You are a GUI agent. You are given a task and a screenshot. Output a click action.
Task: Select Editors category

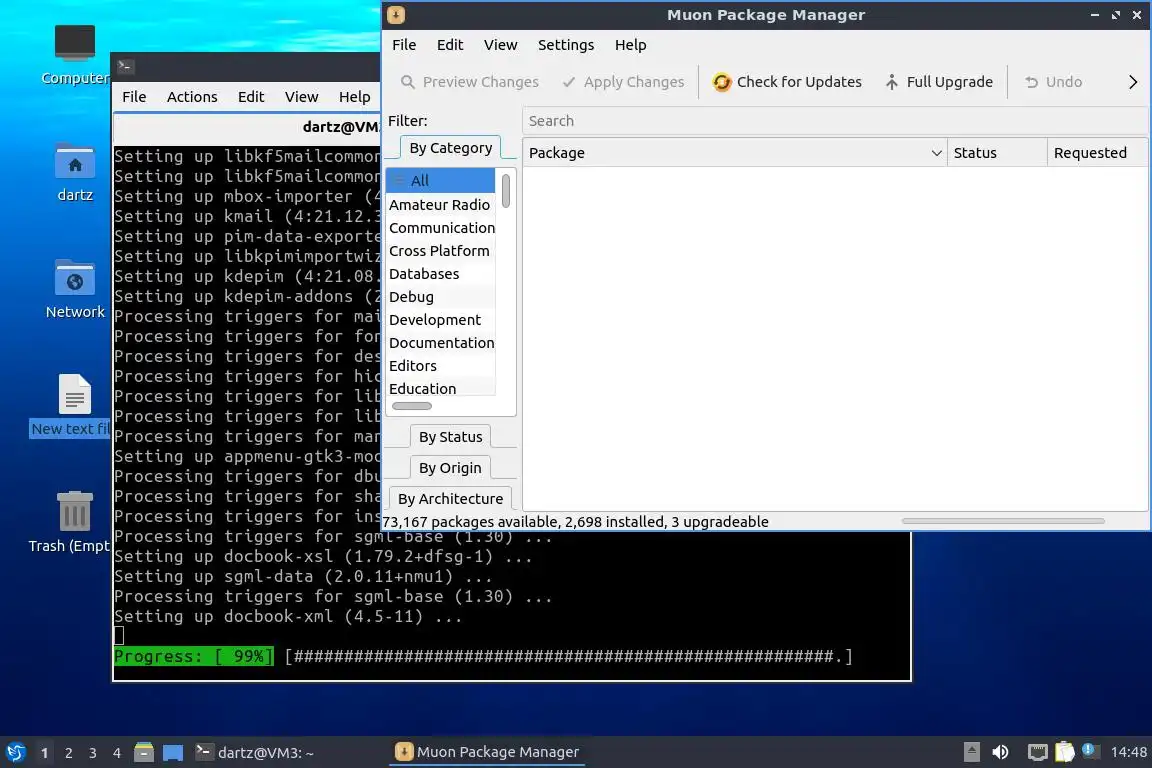coord(441,365)
